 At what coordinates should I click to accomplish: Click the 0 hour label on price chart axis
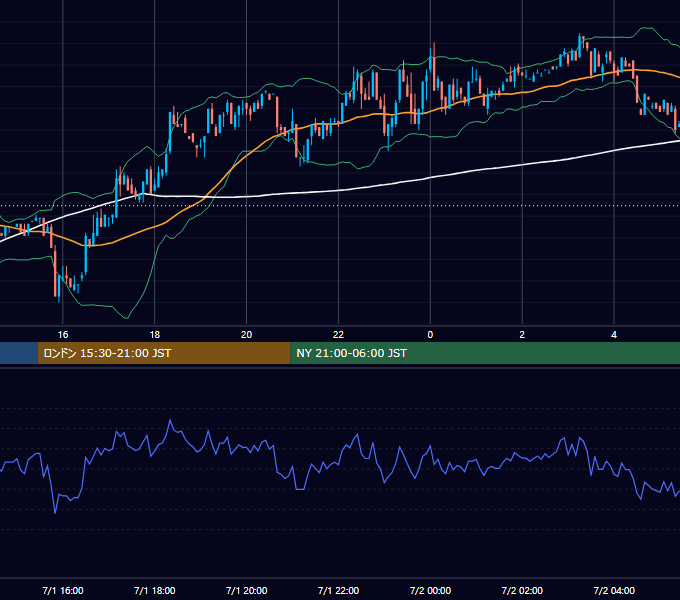pos(430,334)
